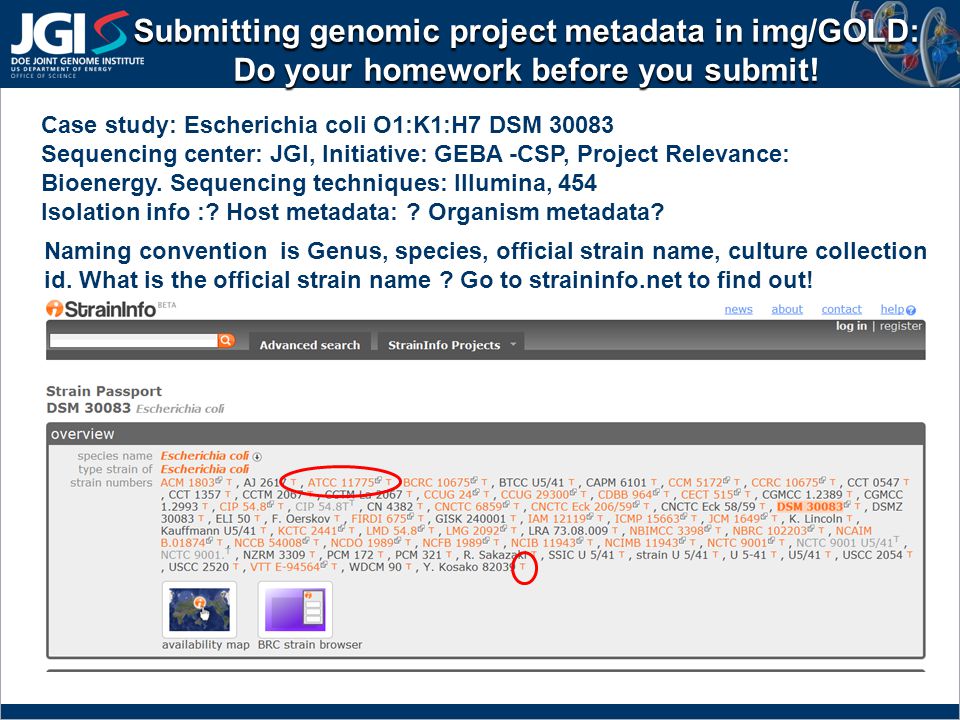Open the CCUG 29300 link
The width and height of the screenshot is (960, 720).
pos(534,495)
